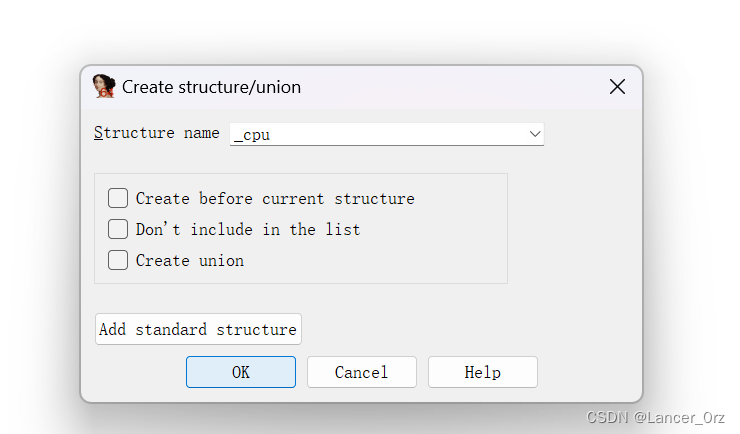Viewport: 740px width, 434px height.
Task: Open the Help button
Action: [482, 372]
